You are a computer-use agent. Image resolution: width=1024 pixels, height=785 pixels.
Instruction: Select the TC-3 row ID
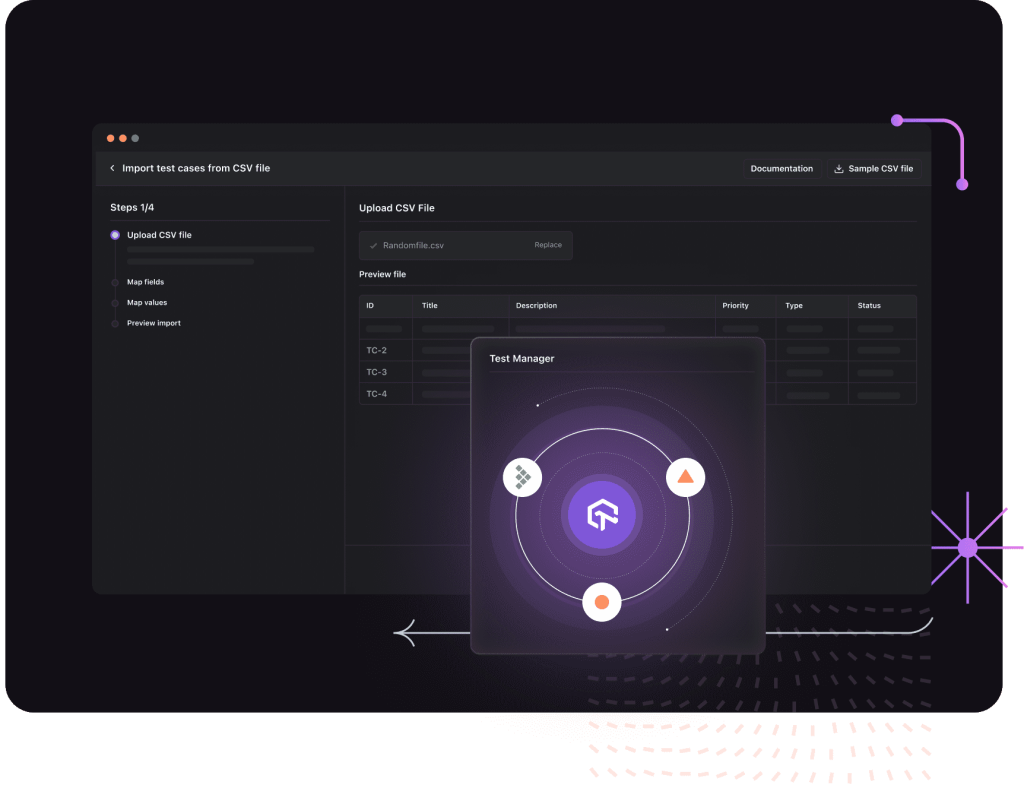click(x=376, y=372)
